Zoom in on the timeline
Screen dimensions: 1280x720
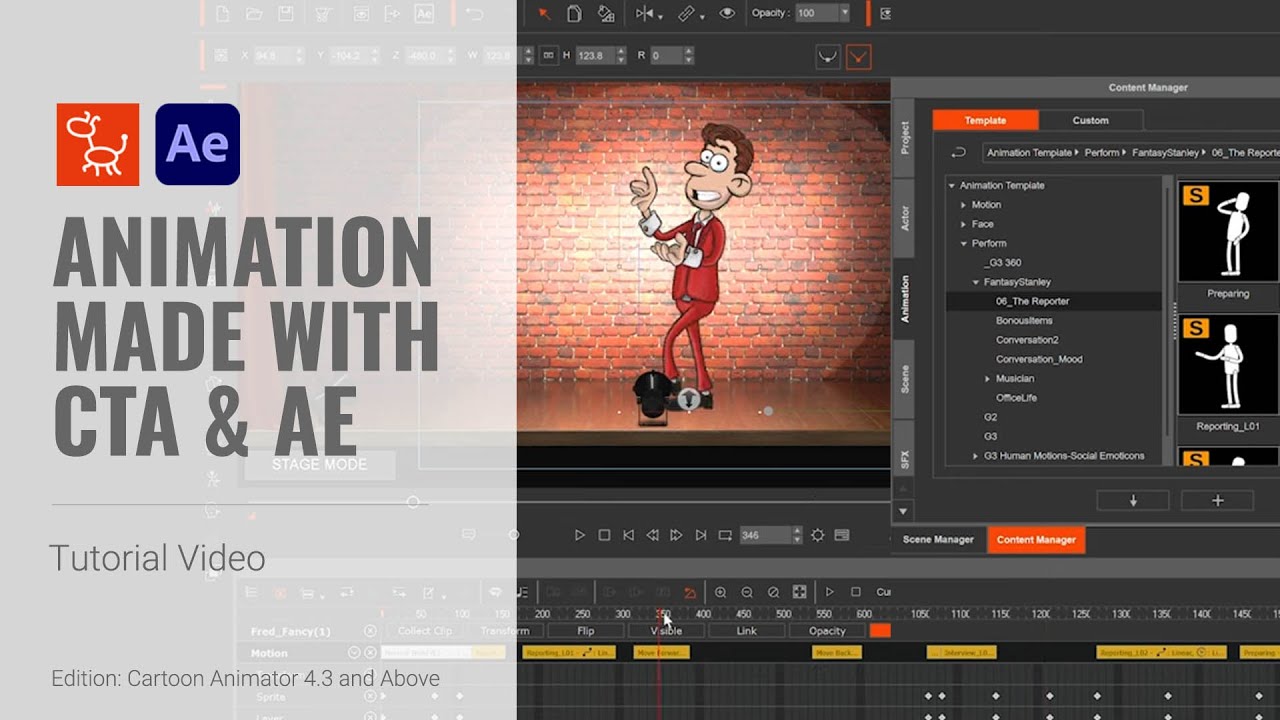[x=720, y=592]
